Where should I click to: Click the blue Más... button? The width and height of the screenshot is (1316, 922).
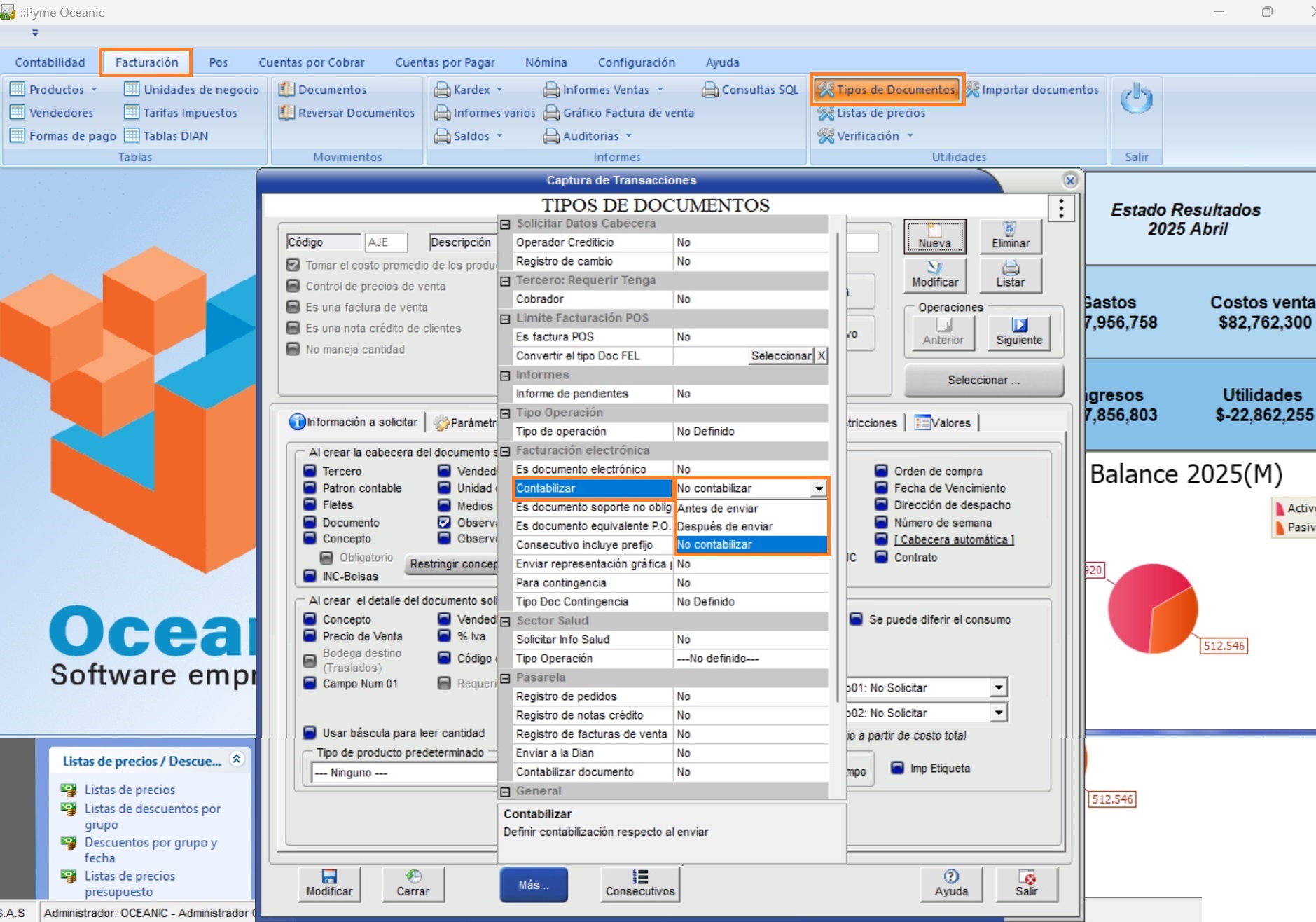point(533,885)
